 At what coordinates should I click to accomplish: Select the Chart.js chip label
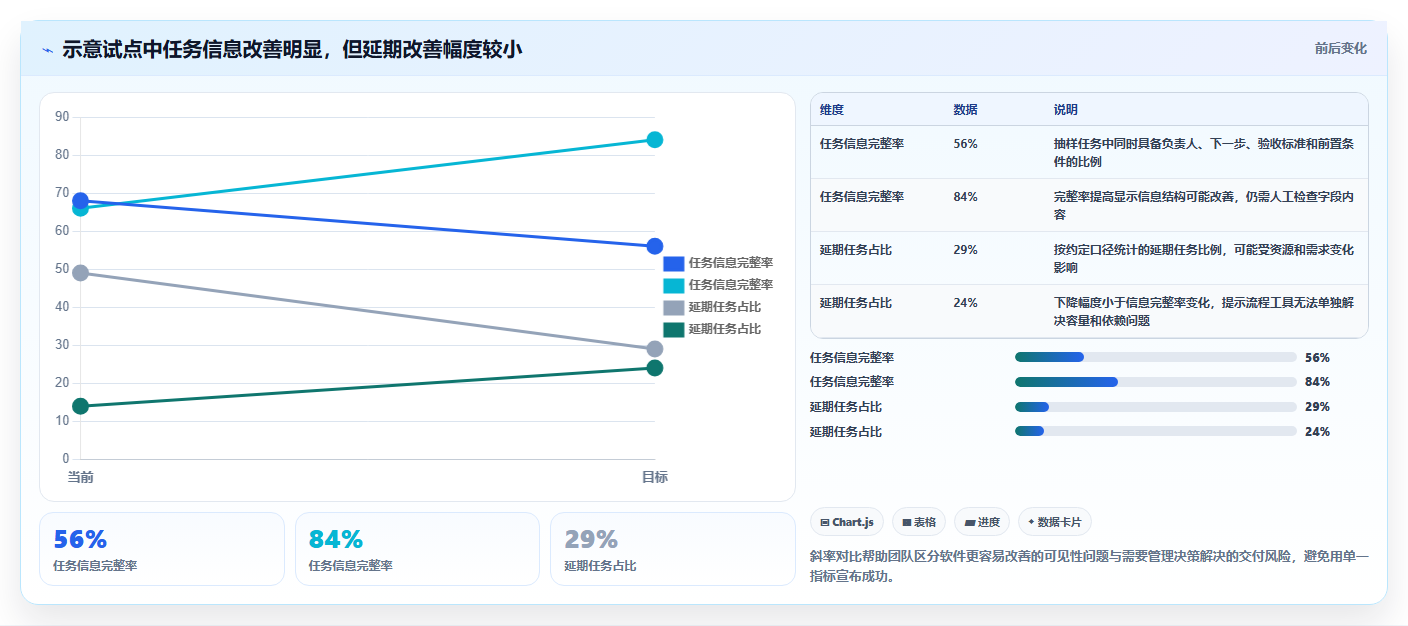(853, 522)
